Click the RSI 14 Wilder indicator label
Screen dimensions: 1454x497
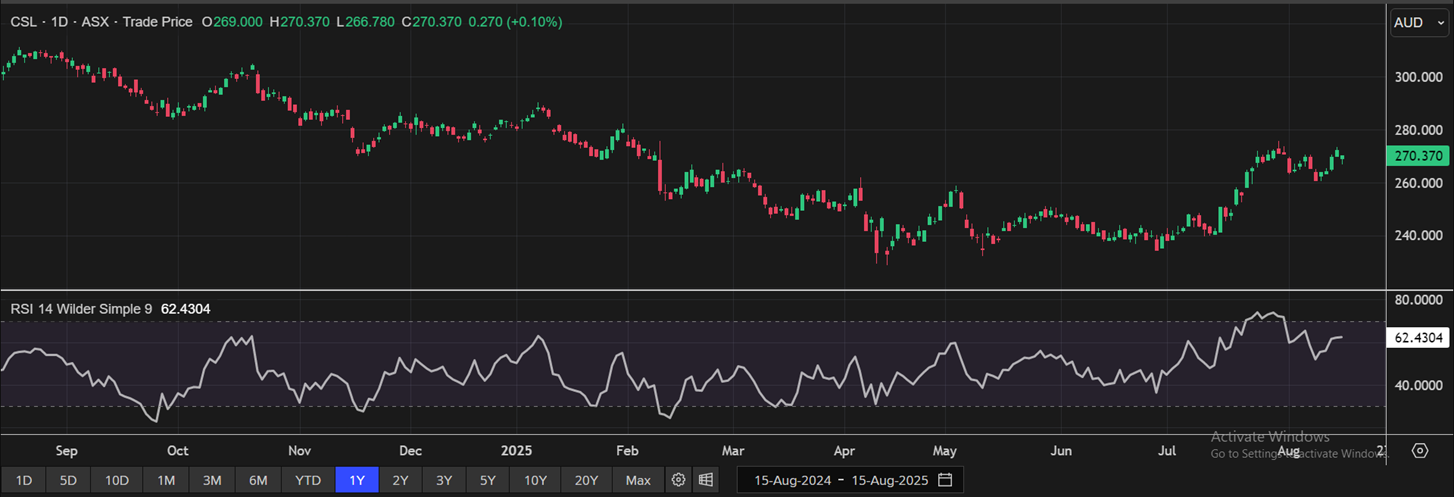81,309
